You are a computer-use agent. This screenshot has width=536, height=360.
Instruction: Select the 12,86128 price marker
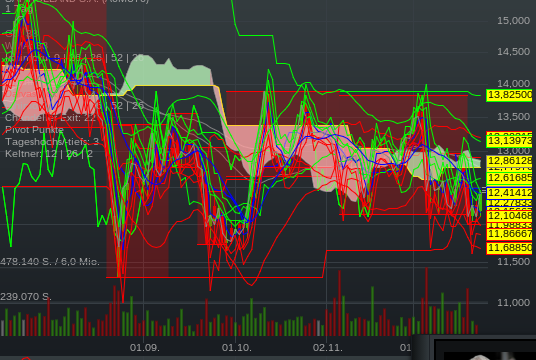point(509,161)
